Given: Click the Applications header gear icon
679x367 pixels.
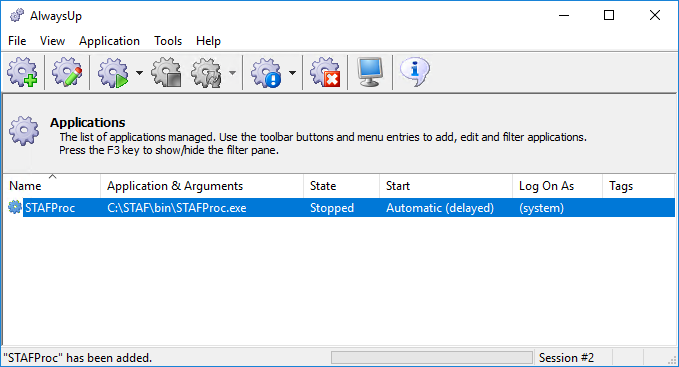Looking at the screenshot, I should [x=24, y=130].
